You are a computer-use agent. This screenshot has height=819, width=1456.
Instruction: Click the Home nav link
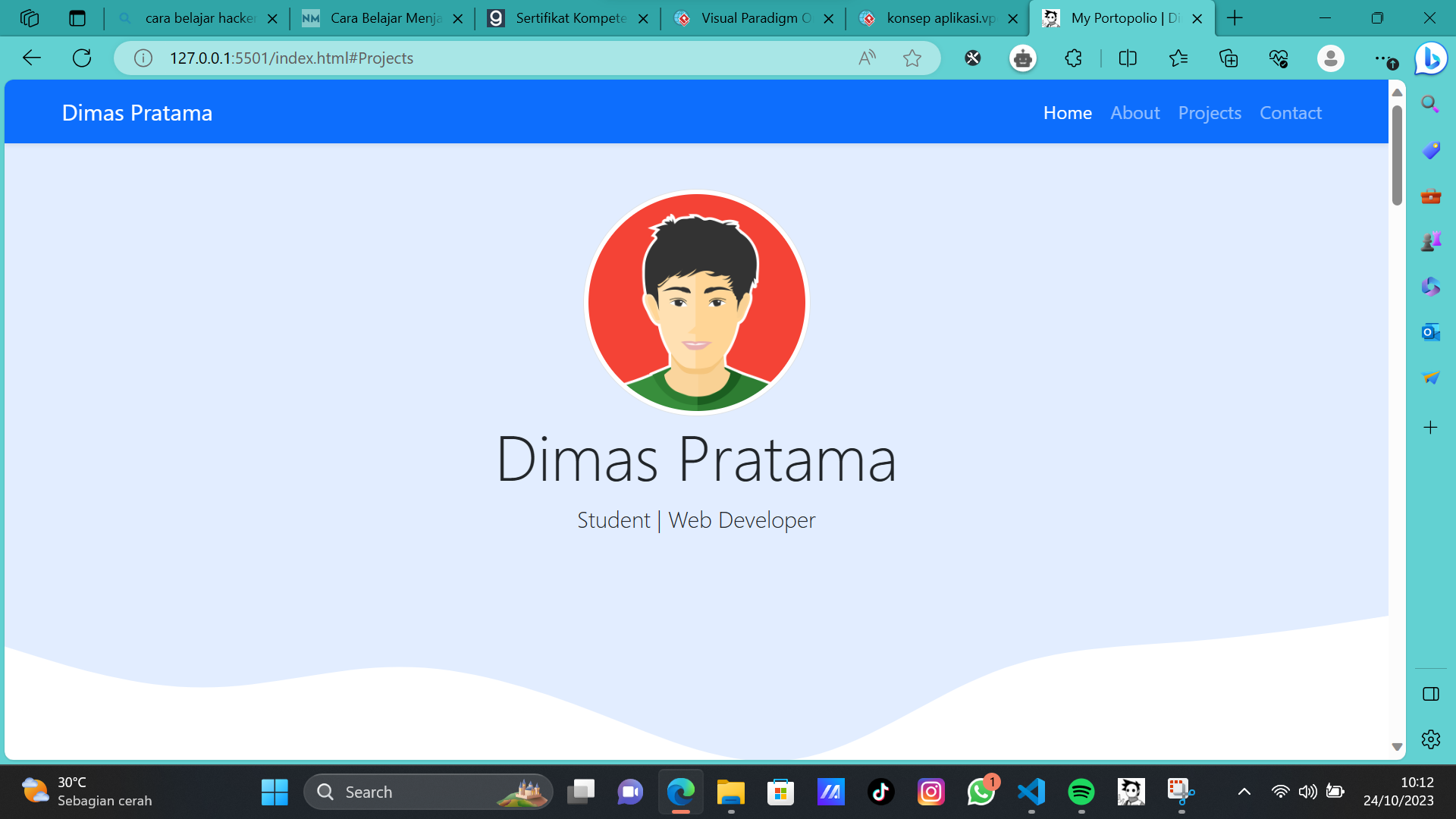tap(1067, 113)
